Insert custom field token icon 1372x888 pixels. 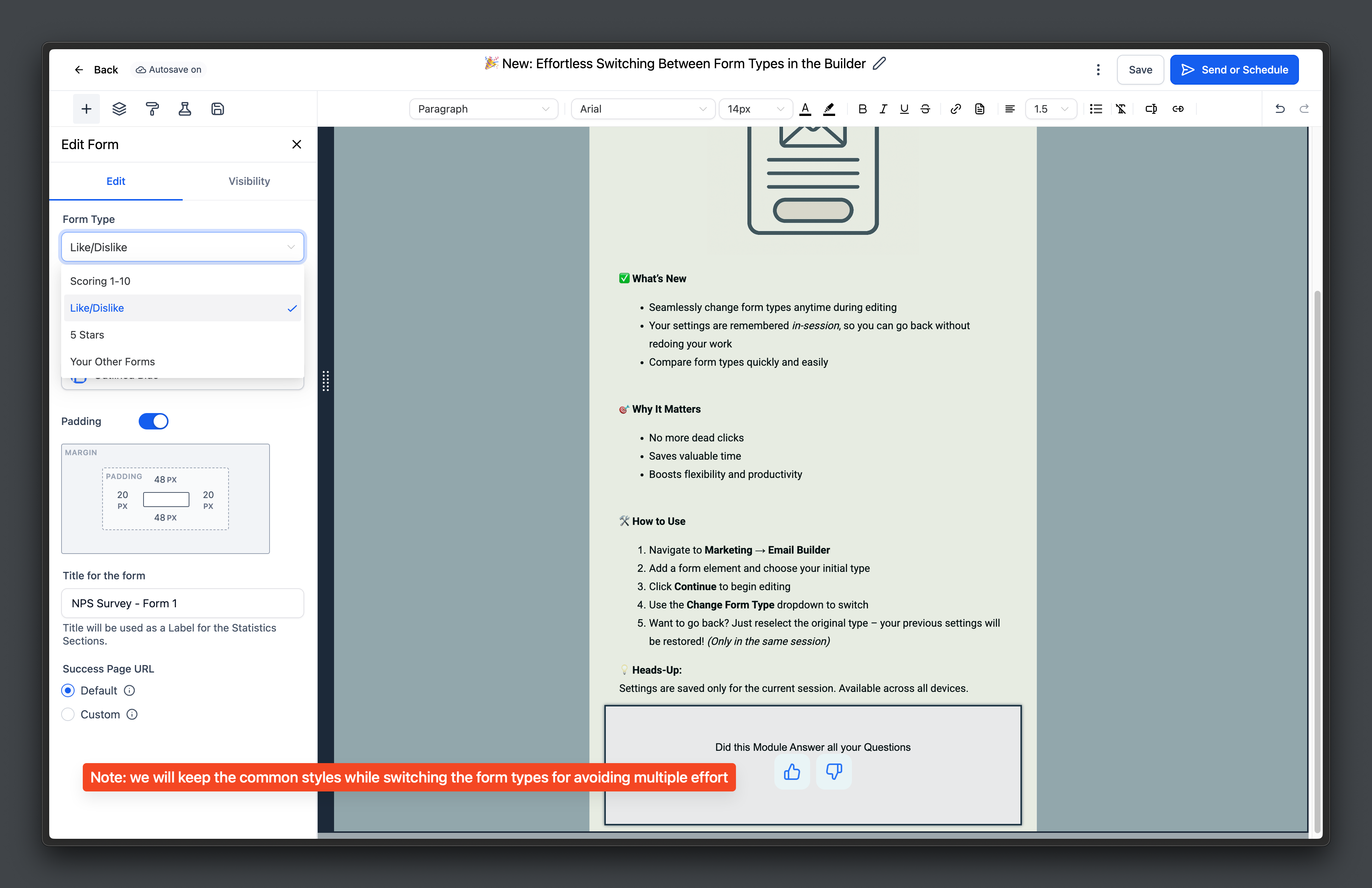1151,109
